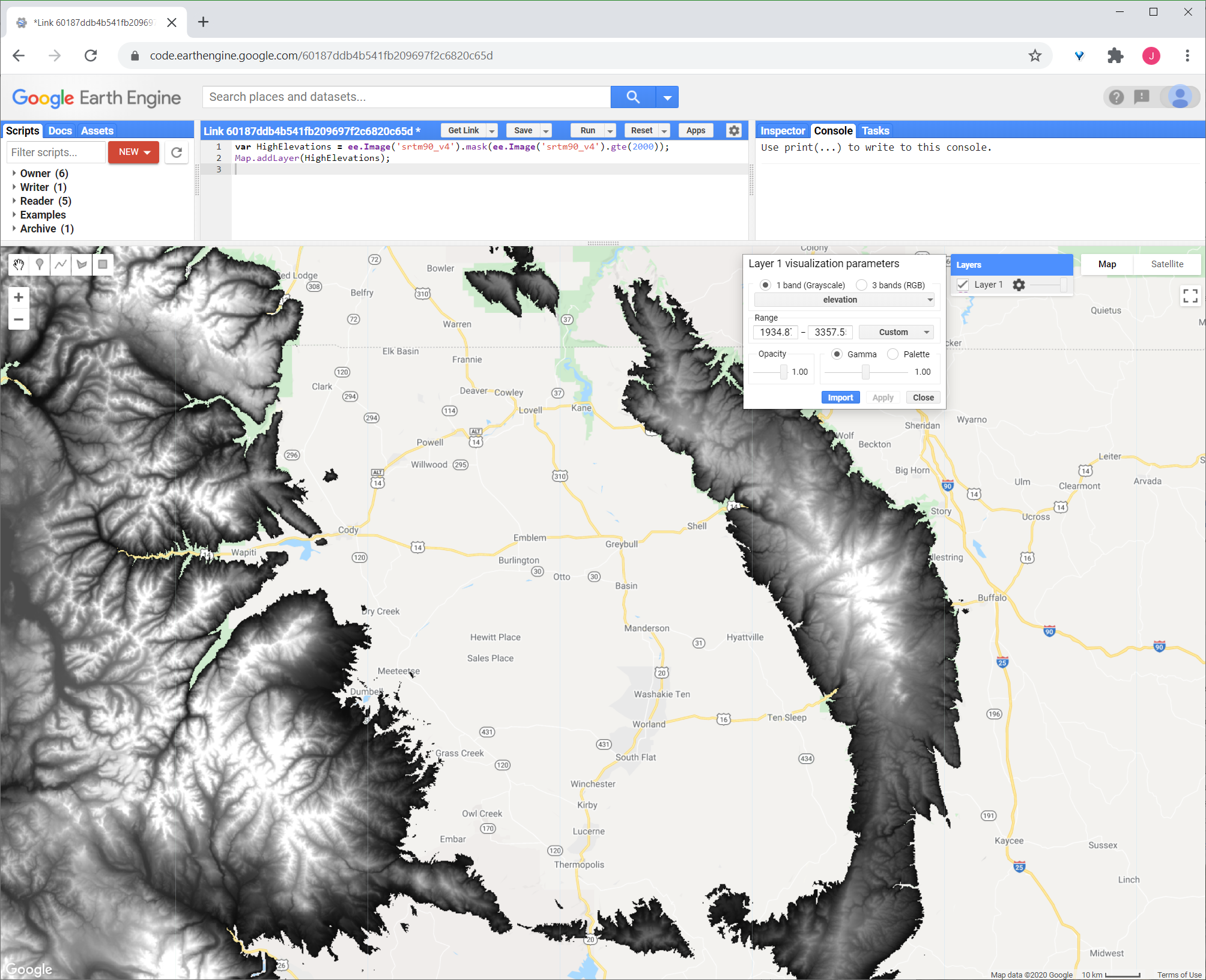Switch to the Docs tab
The image size is (1206, 980).
60,131
